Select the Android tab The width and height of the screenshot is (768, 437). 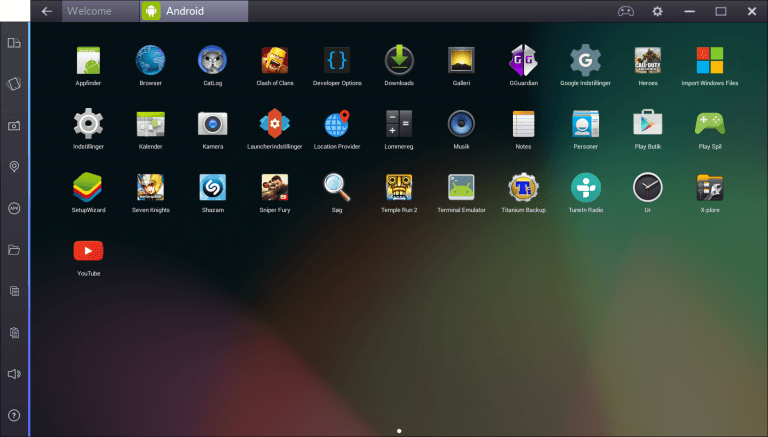(x=194, y=11)
